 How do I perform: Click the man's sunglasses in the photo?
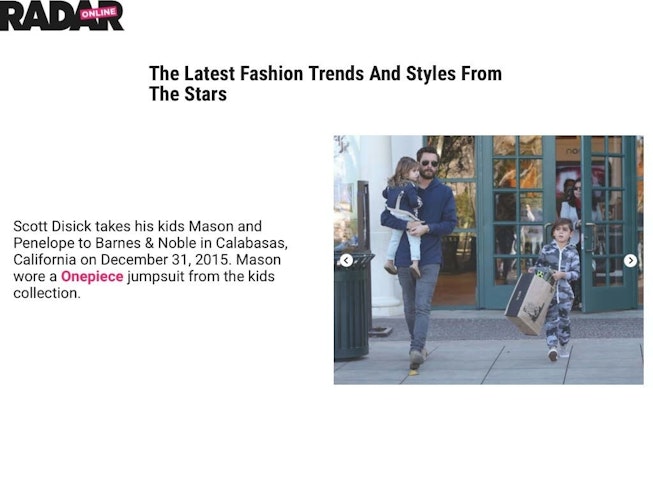[429, 163]
